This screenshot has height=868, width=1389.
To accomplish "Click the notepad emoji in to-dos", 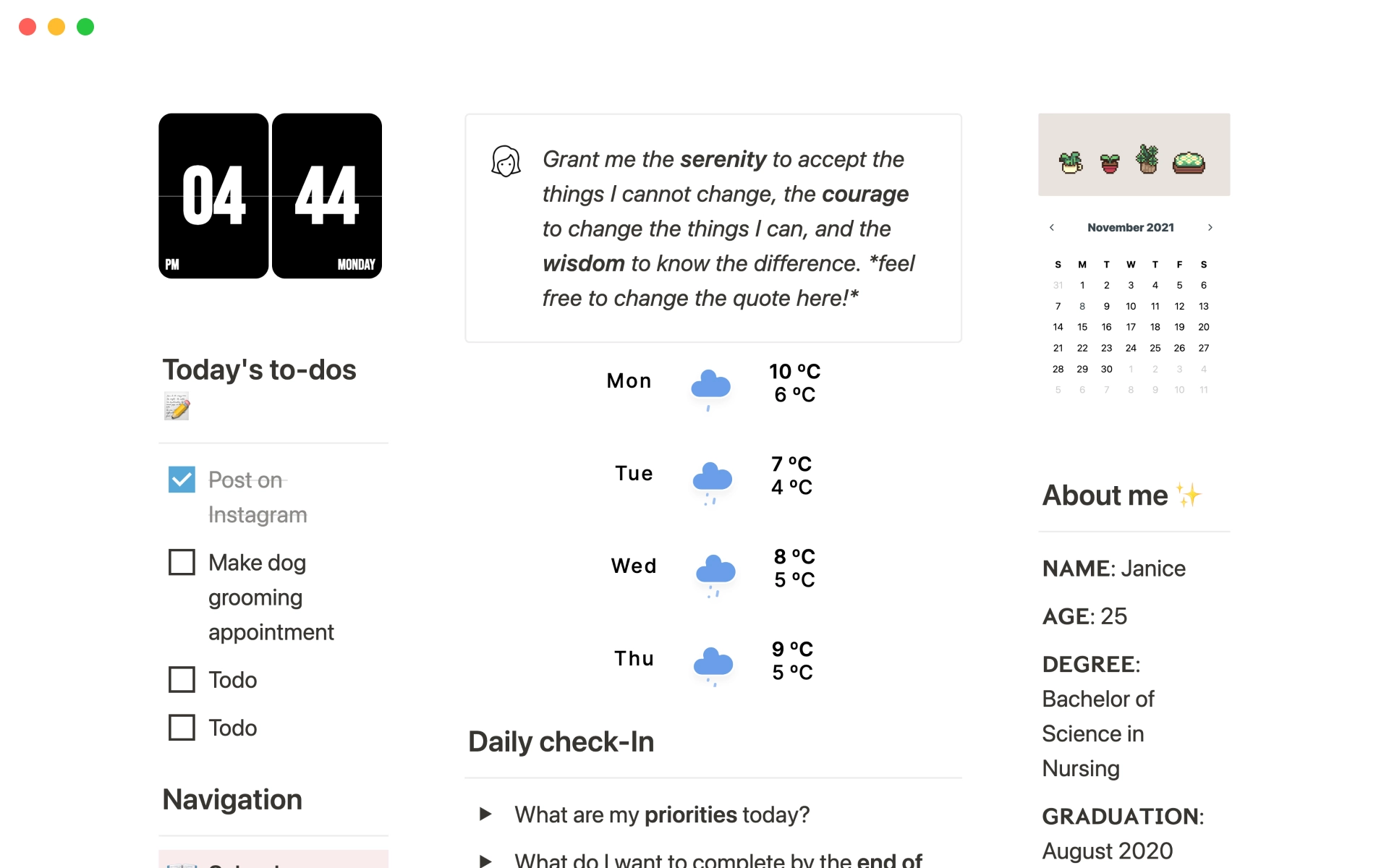I will pyautogui.click(x=177, y=407).
